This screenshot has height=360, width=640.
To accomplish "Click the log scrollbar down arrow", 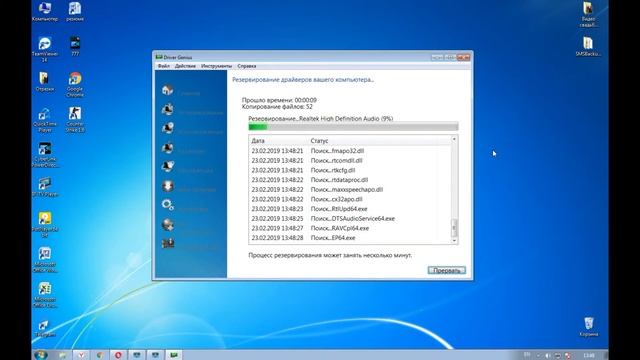I will pos(454,241).
